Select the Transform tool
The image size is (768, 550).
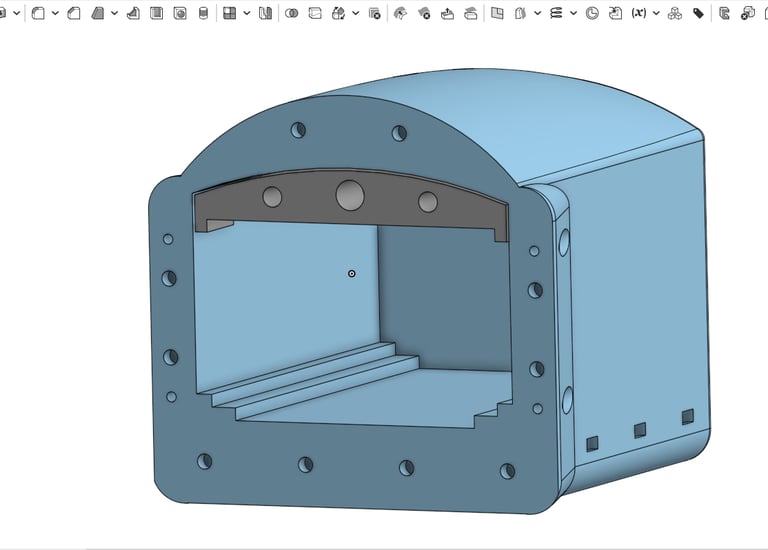click(338, 13)
